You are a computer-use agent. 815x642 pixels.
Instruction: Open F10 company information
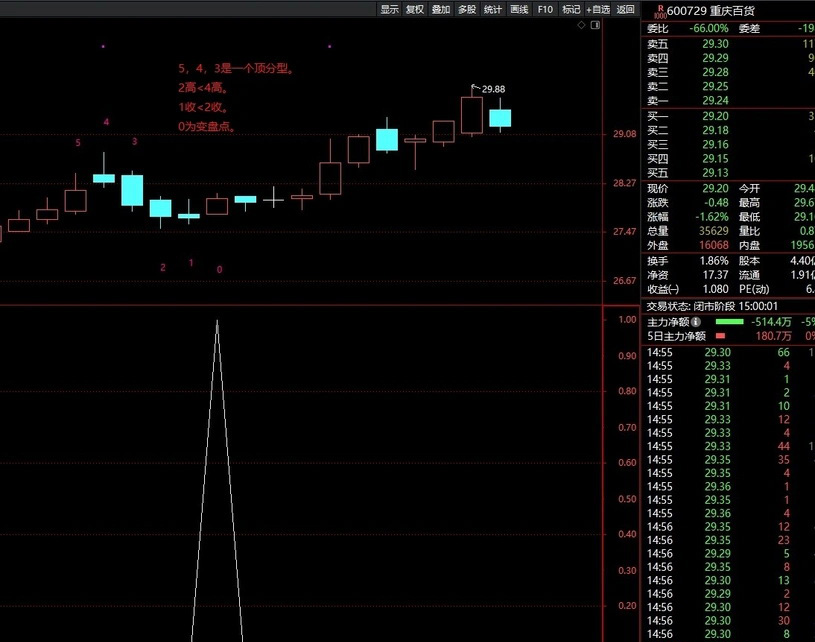(x=545, y=9)
